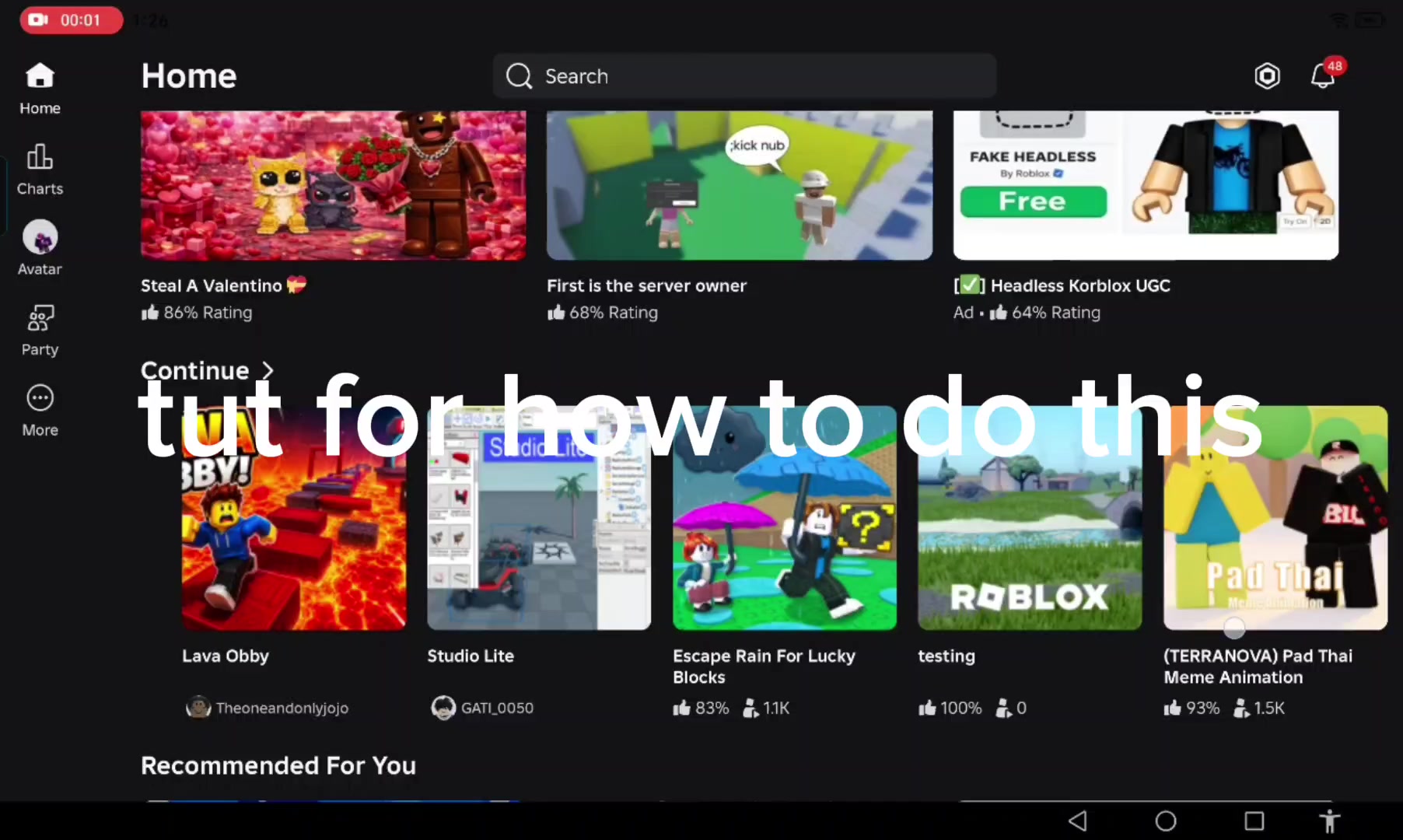
Task: Tap the magnifier search icon
Action: tap(519, 76)
